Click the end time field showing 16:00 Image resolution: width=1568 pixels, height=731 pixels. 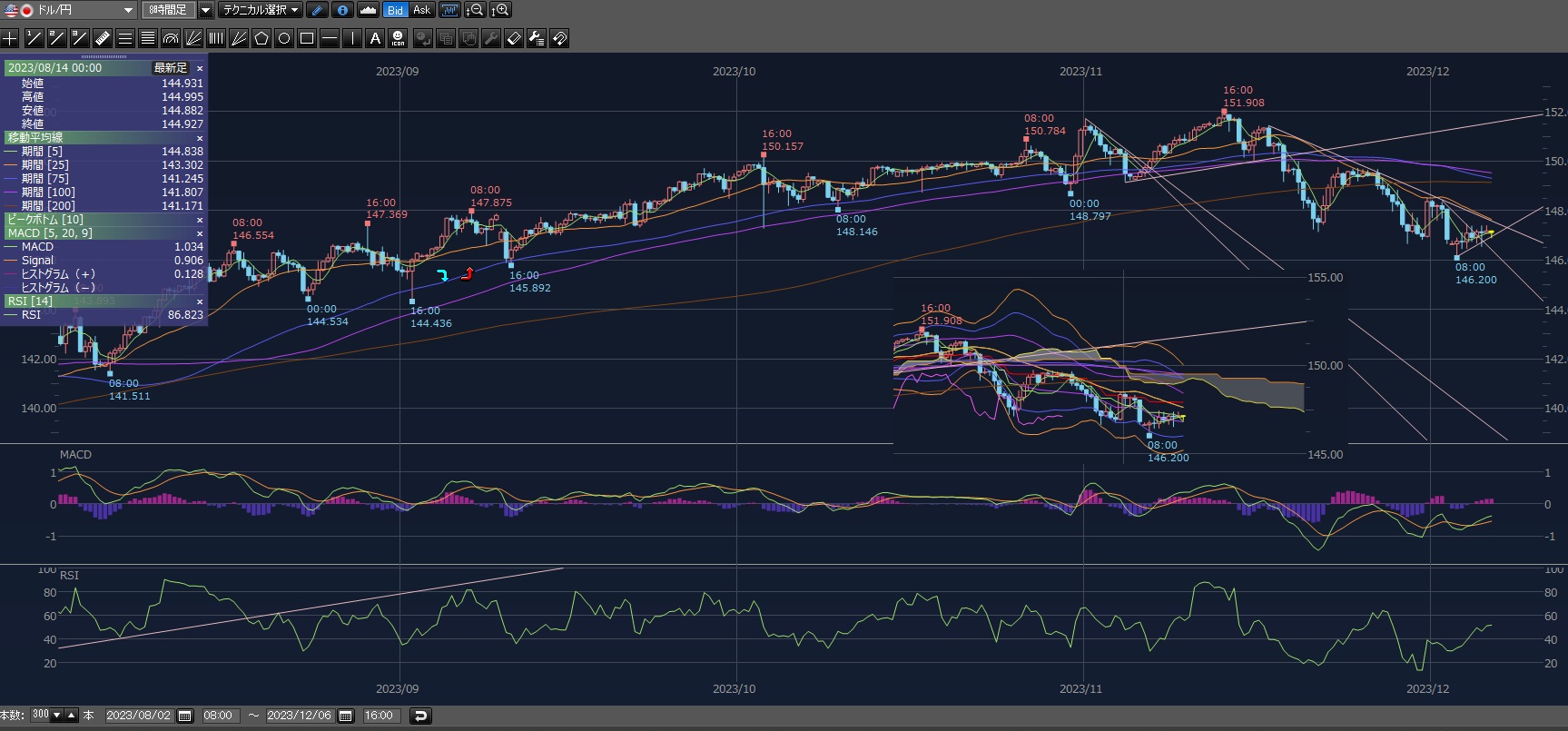click(x=379, y=716)
